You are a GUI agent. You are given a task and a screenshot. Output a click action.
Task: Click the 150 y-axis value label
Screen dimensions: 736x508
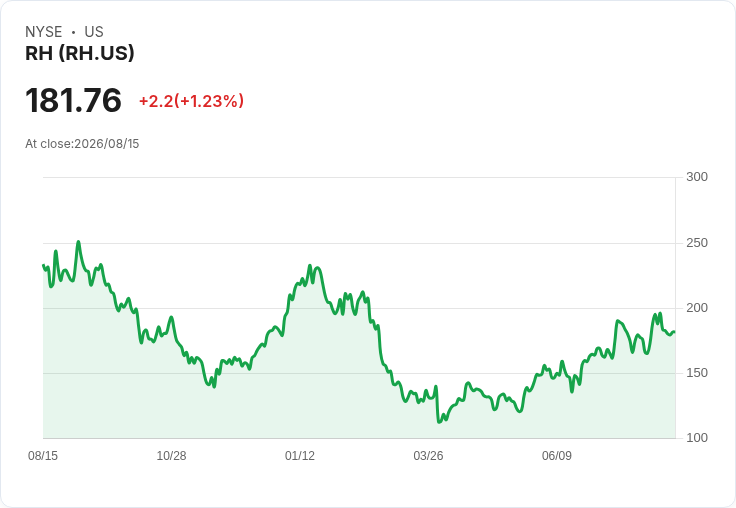point(697,373)
